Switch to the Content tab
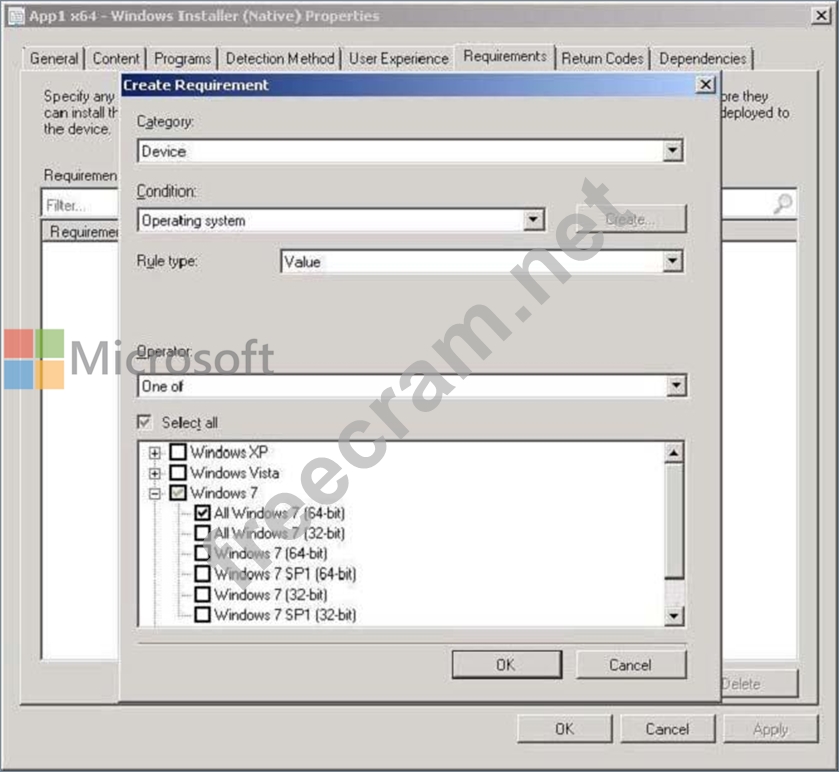Image resolution: width=839 pixels, height=772 pixels. (116, 58)
